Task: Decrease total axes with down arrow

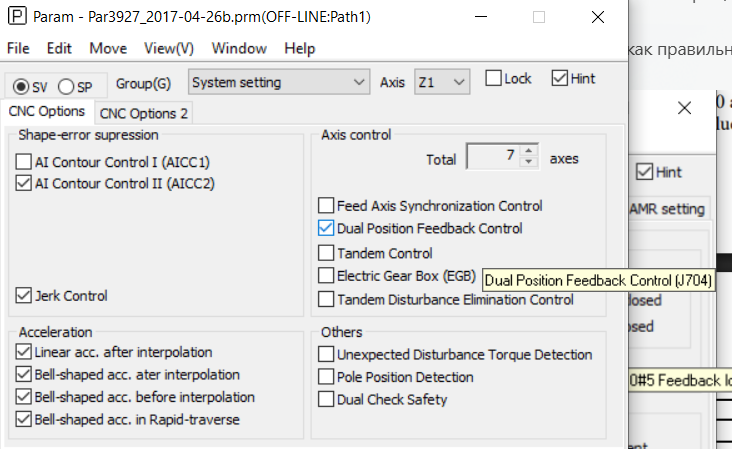Action: click(530, 163)
